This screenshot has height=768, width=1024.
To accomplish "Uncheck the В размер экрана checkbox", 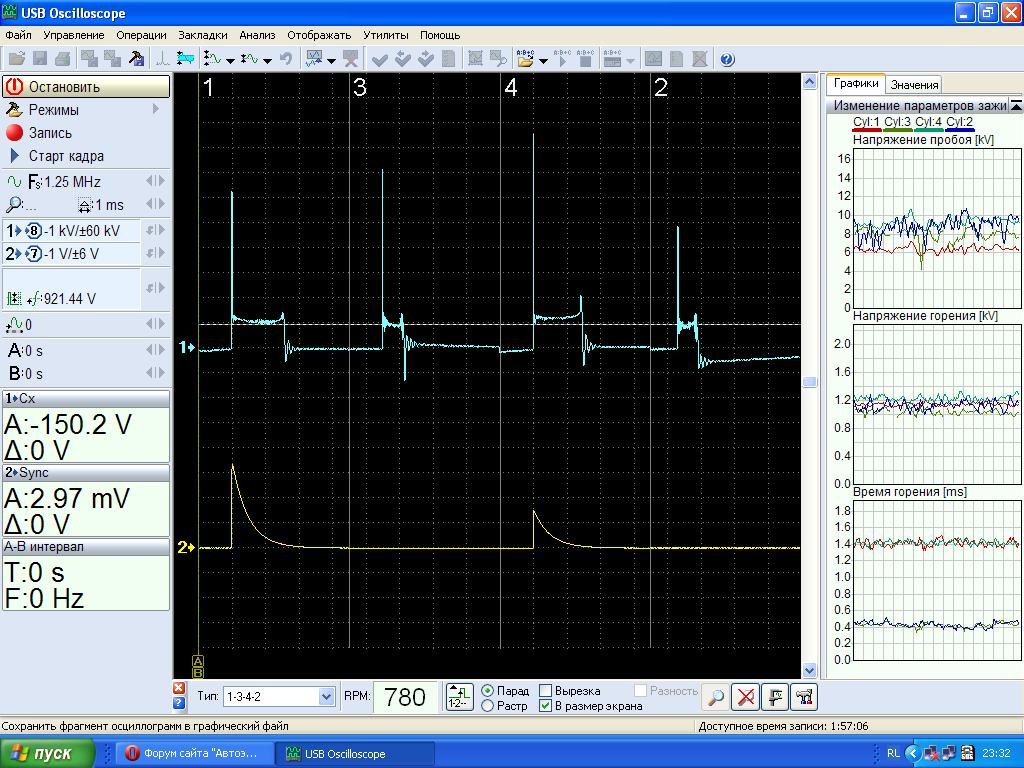I will pyautogui.click(x=546, y=706).
